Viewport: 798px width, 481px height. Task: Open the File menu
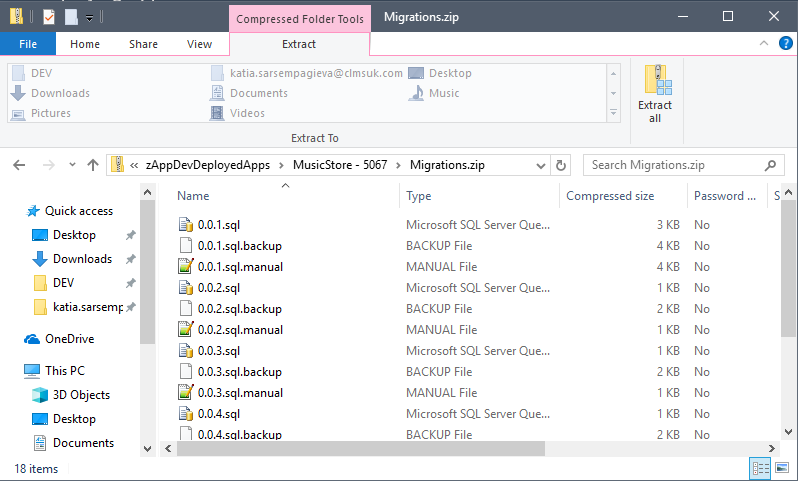(x=28, y=44)
